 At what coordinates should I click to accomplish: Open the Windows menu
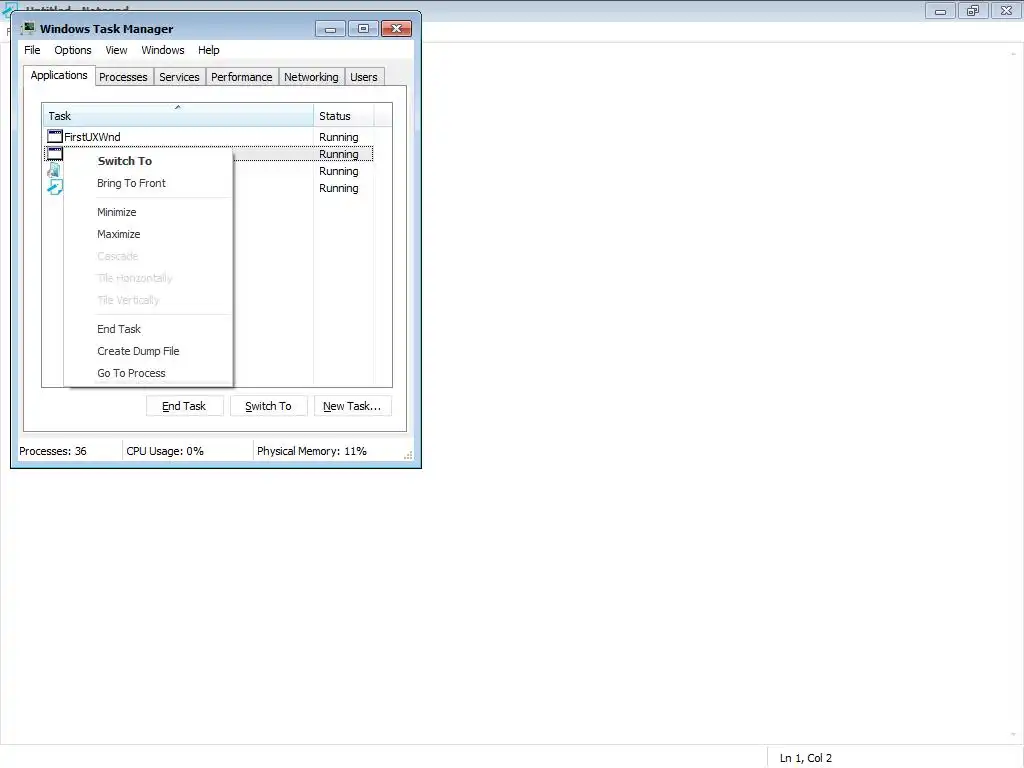[163, 50]
